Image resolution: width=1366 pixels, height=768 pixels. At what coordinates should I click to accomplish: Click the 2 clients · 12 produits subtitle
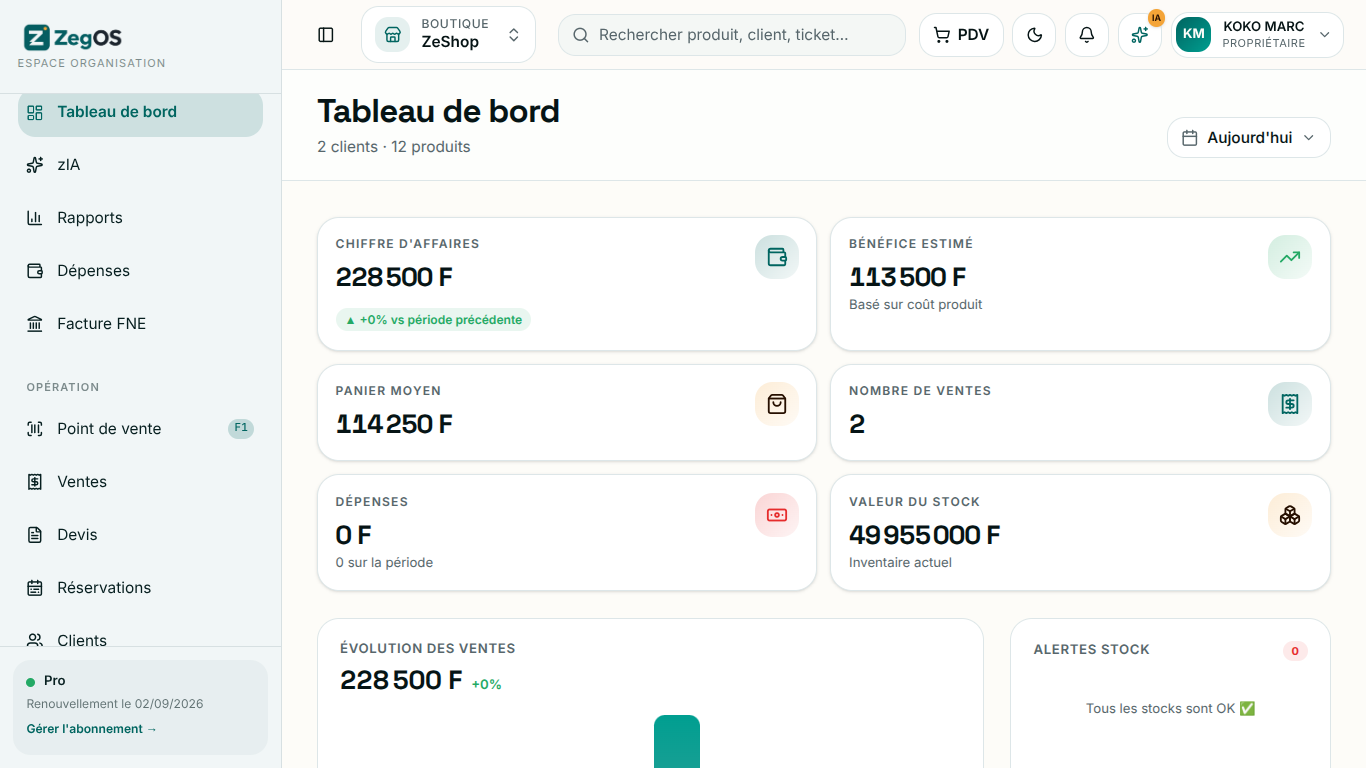click(394, 147)
